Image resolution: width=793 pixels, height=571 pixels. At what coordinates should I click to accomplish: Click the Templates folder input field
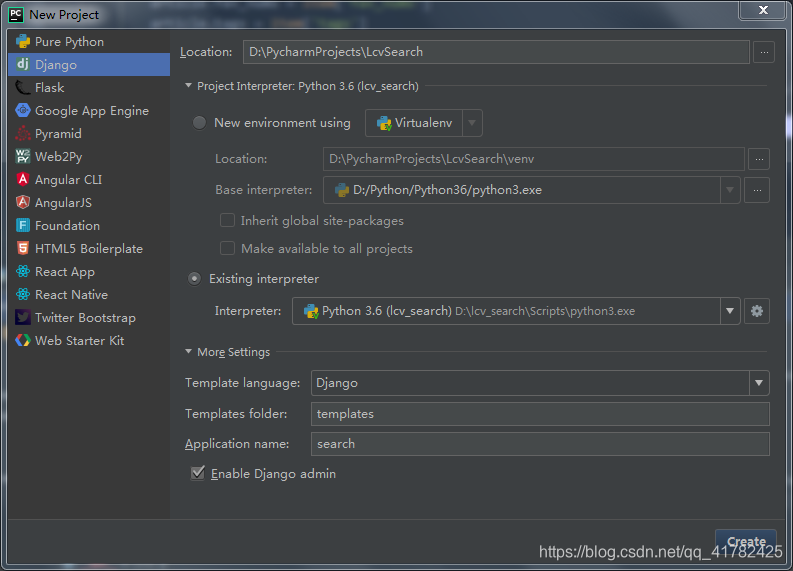point(540,414)
